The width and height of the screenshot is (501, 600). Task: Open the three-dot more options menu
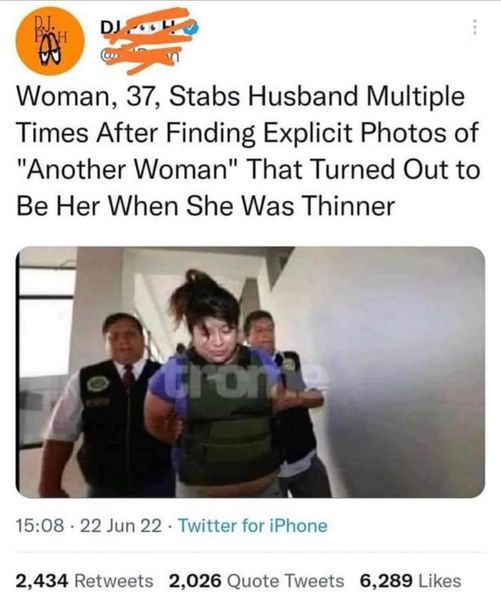[475, 28]
